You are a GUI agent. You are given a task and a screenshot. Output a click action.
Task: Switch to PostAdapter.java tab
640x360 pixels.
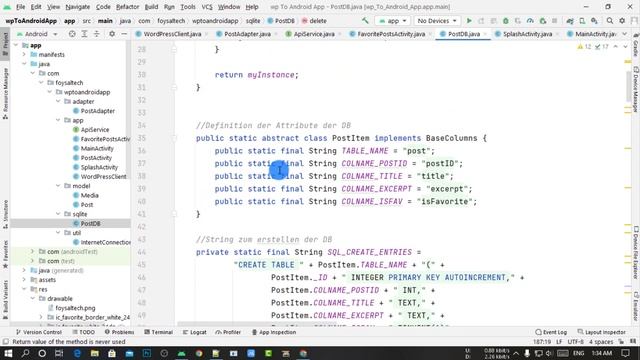(x=247, y=34)
